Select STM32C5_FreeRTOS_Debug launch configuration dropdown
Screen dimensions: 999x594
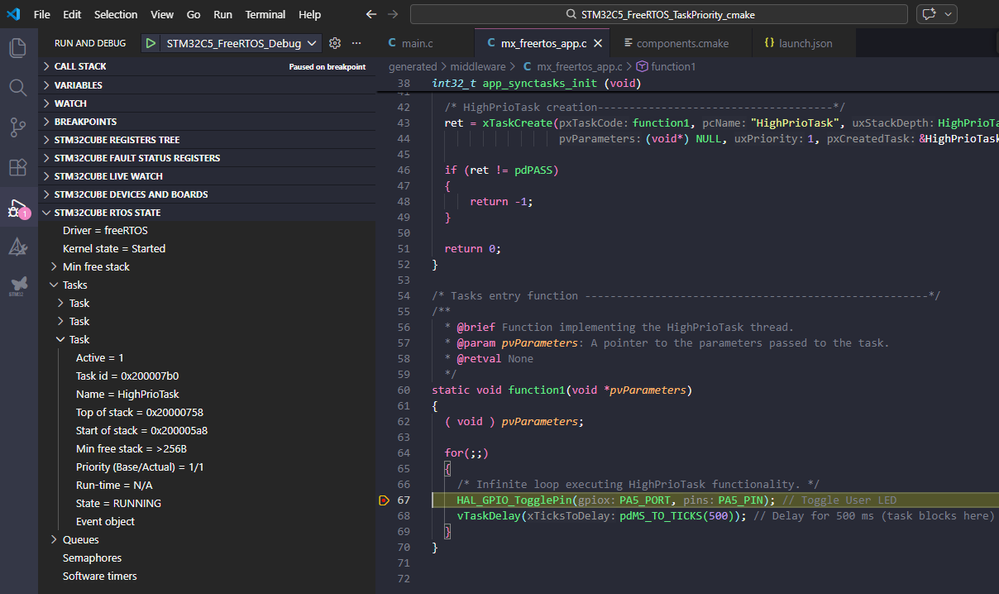tap(241, 43)
